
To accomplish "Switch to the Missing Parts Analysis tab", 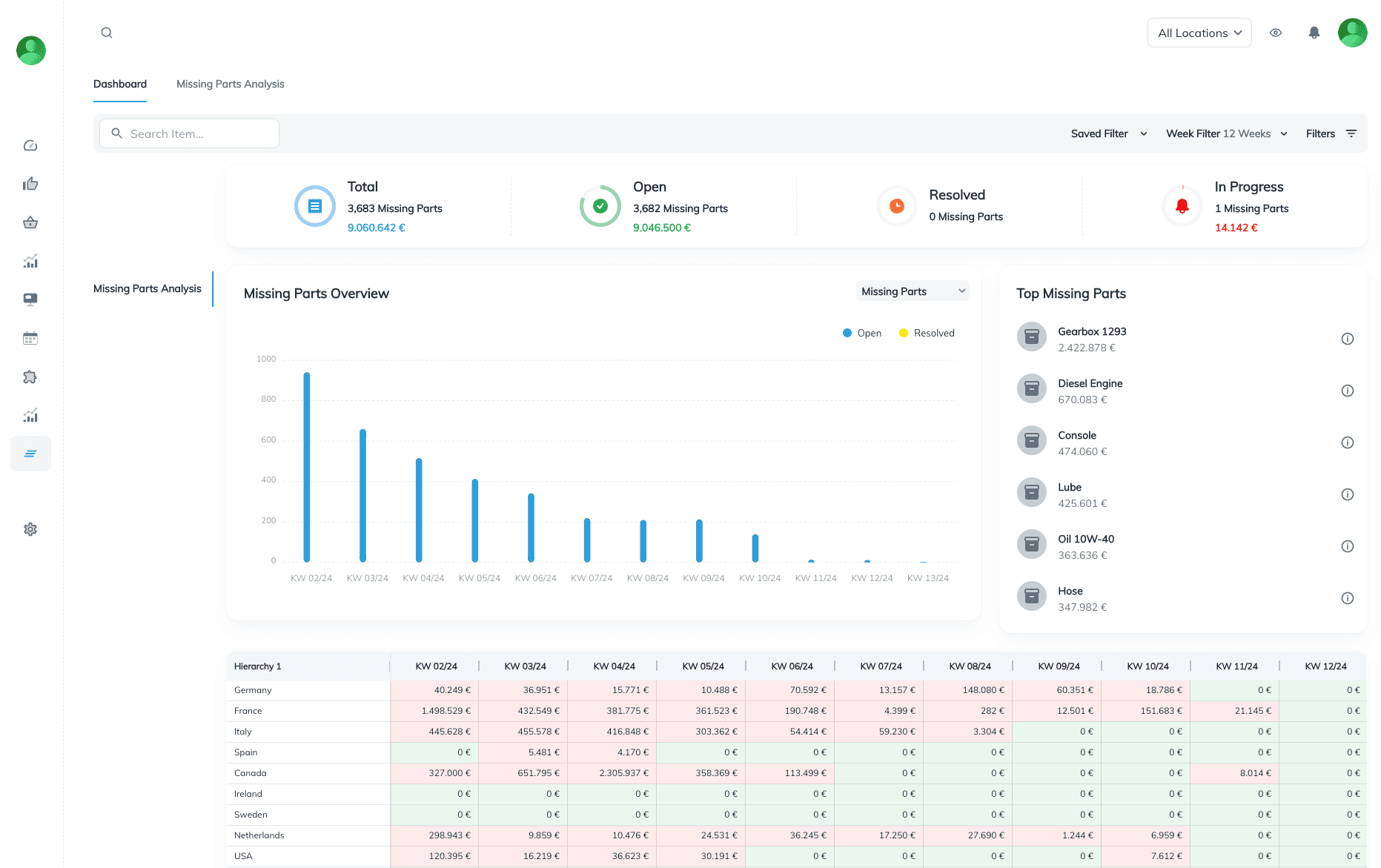I will click(230, 84).
